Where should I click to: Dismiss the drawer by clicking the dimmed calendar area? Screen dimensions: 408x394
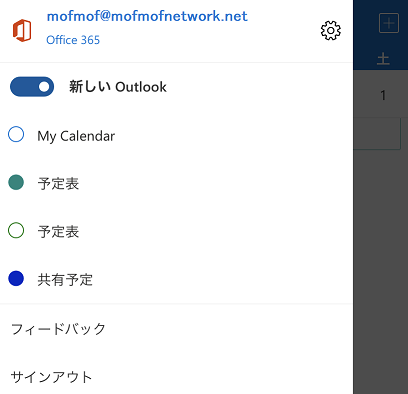380,267
